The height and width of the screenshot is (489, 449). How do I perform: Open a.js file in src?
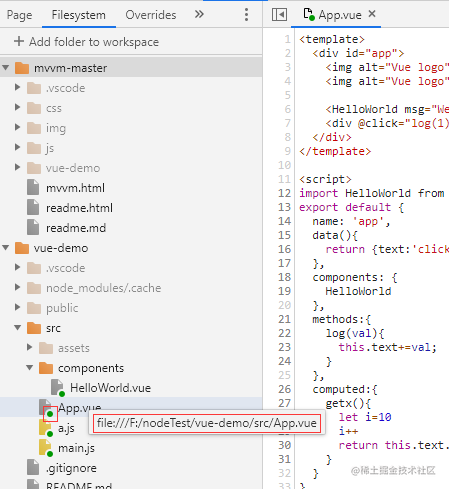tap(66, 428)
